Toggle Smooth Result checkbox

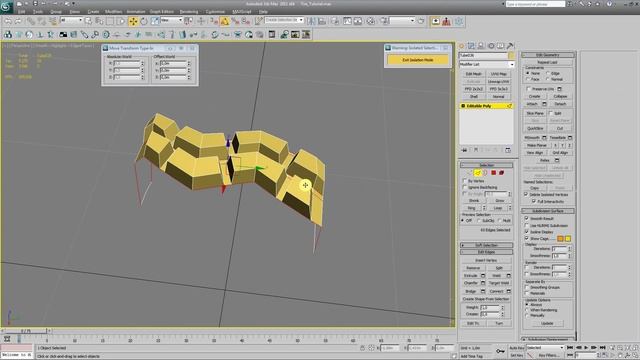(527, 218)
